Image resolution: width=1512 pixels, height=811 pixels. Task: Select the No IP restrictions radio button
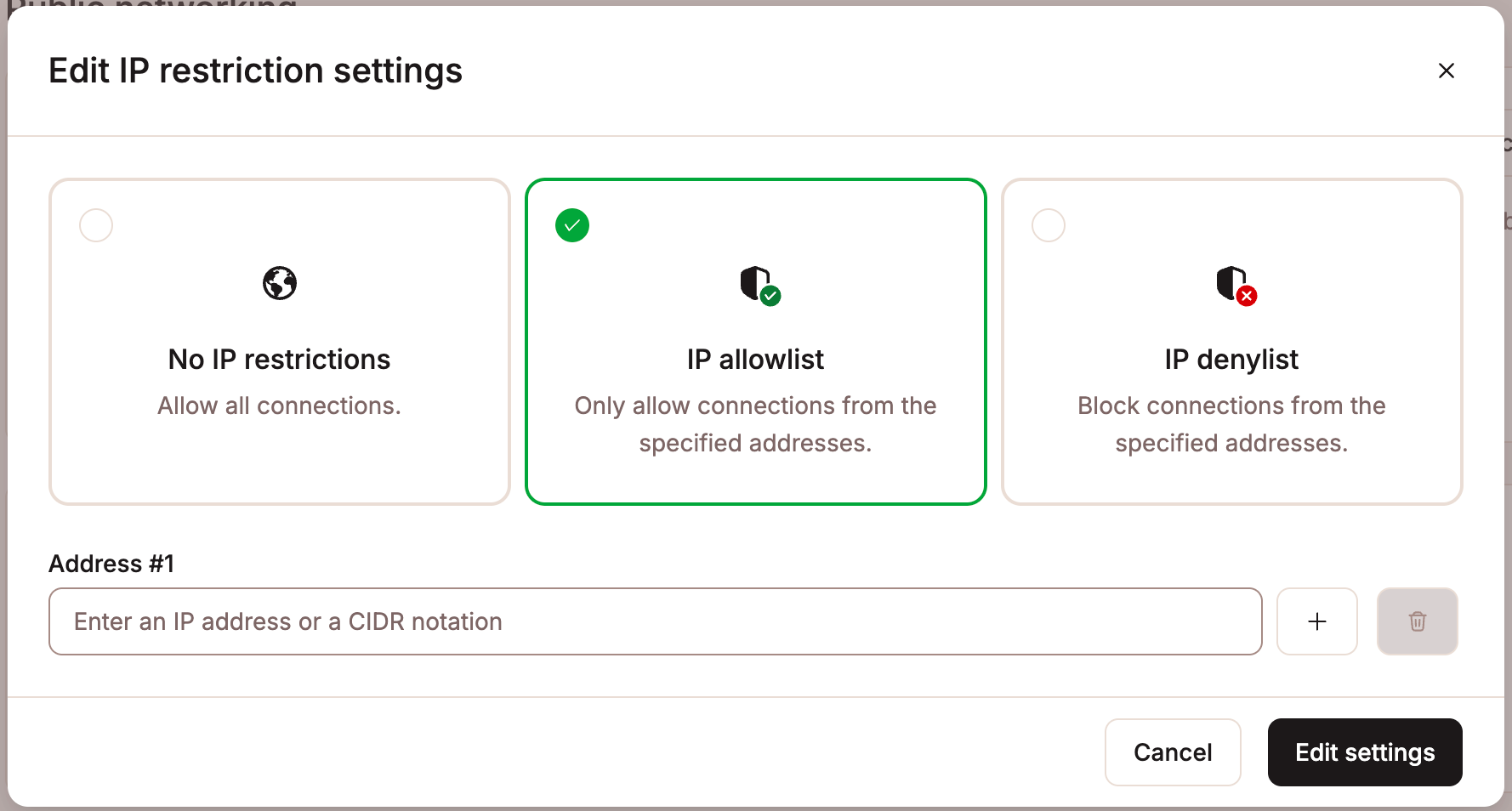pyautogui.click(x=95, y=224)
